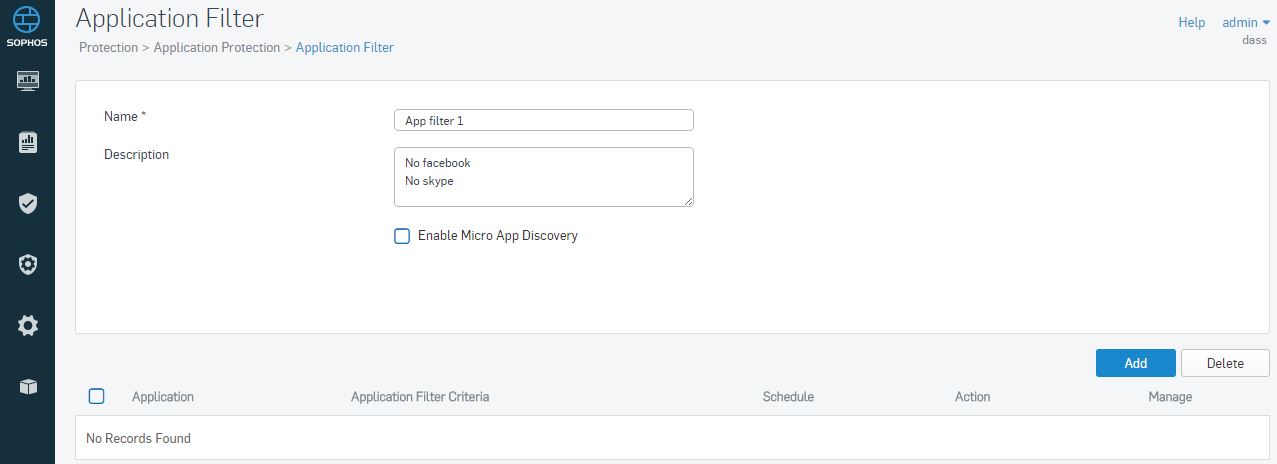The height and width of the screenshot is (464, 1277).
Task: Click the blue Add button
Action: [1135, 363]
